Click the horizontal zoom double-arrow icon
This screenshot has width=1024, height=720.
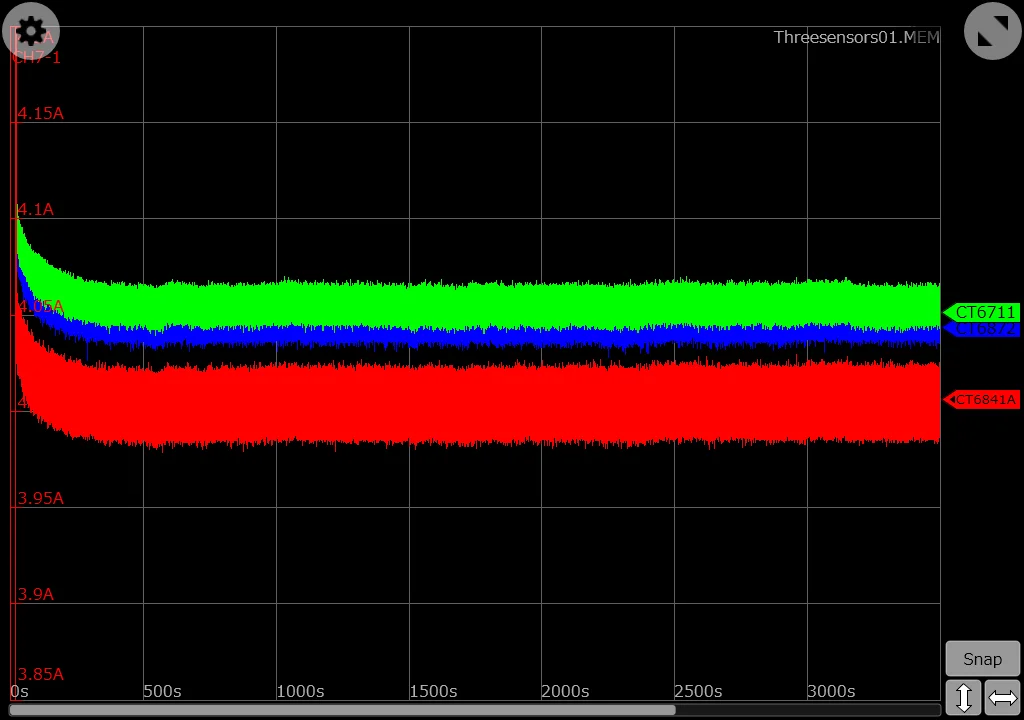(1002, 697)
